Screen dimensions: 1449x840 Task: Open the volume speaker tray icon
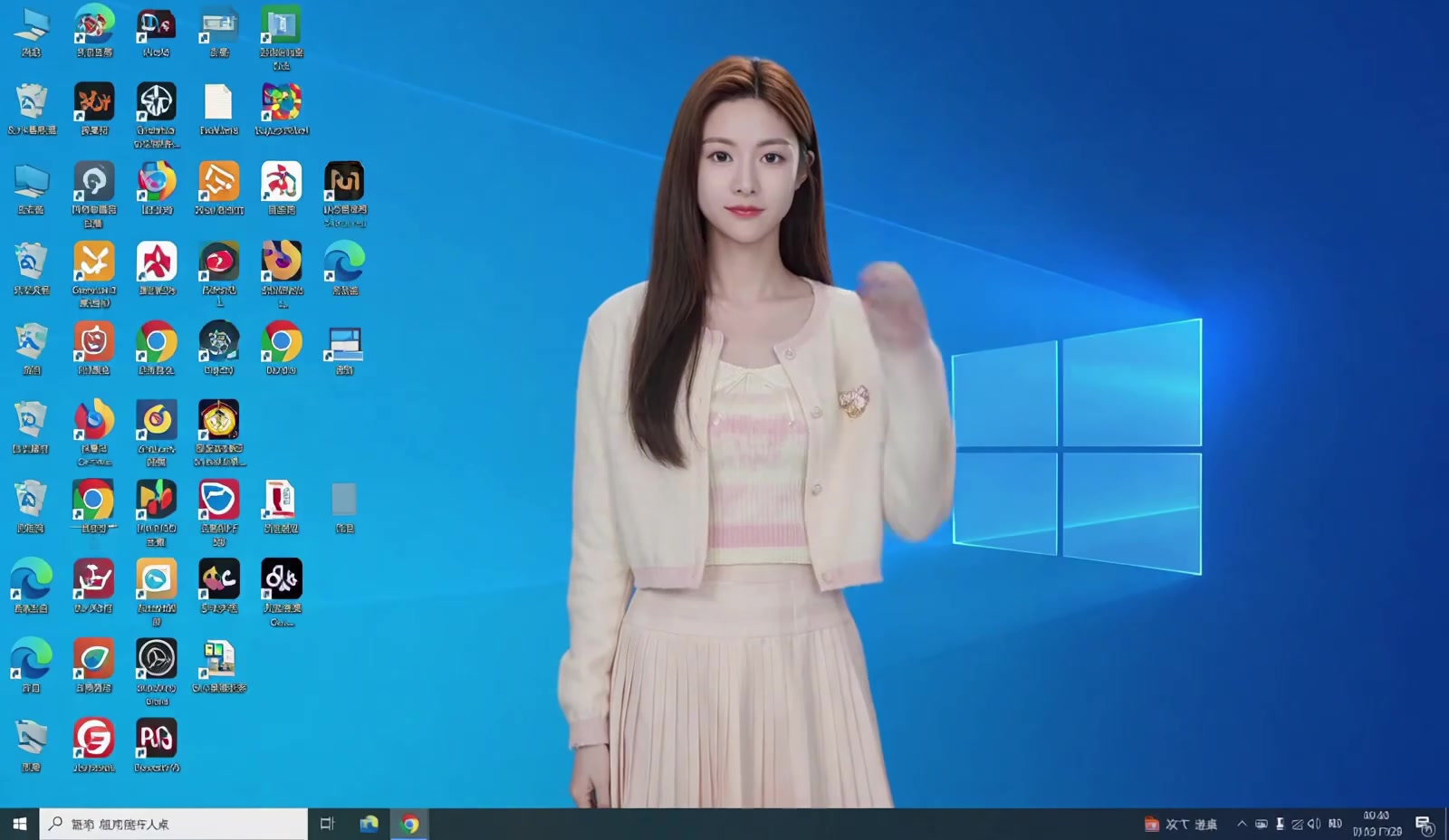(1314, 824)
